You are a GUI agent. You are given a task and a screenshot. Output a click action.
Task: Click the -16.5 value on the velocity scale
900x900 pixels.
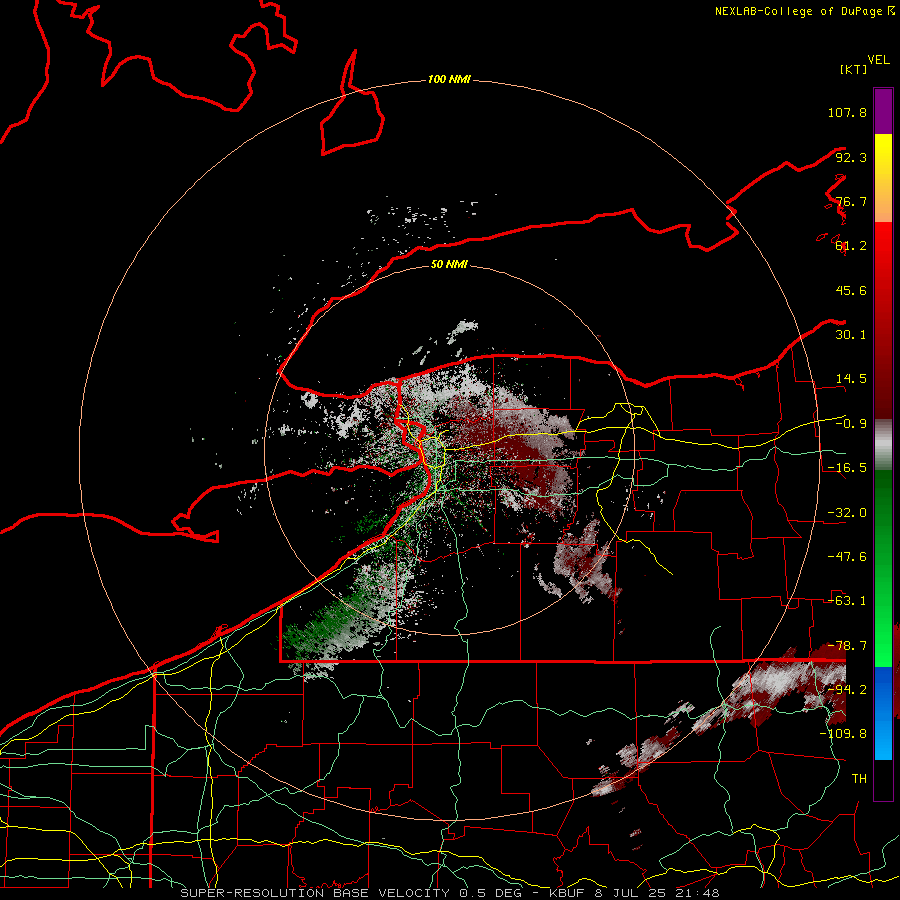point(847,468)
